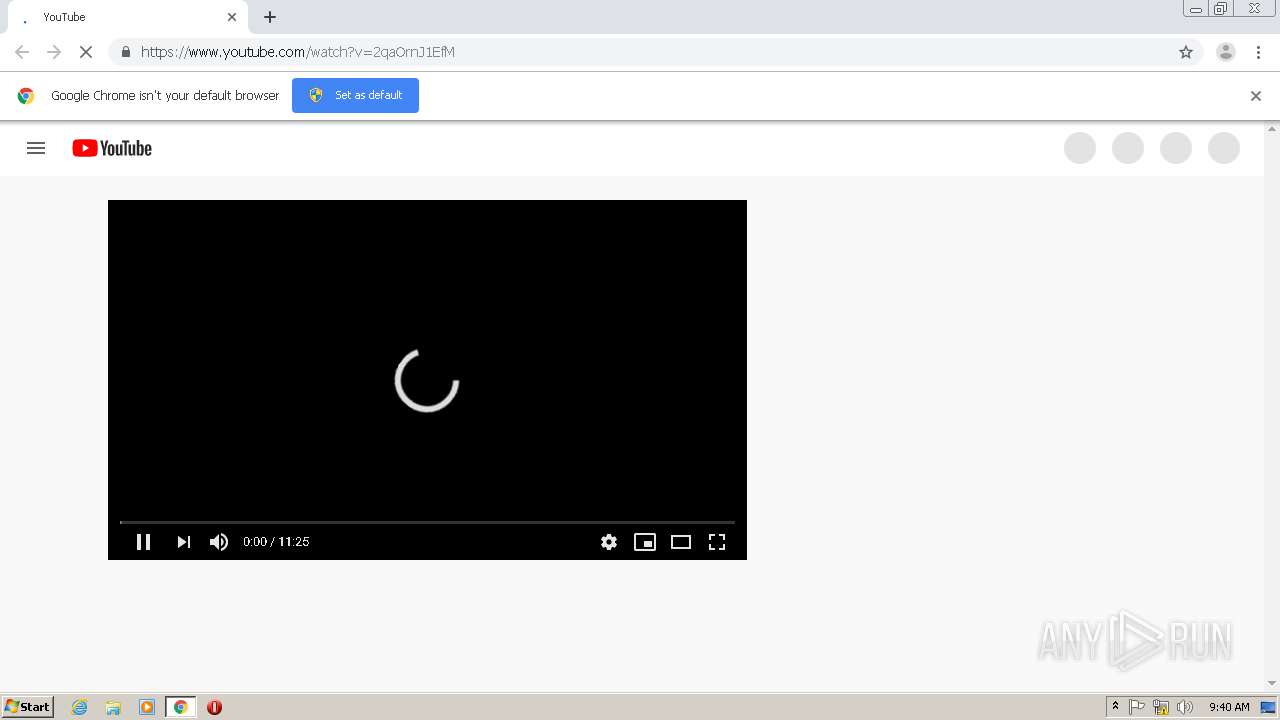1280x720 pixels.
Task: Set Chrome as default browser
Action: [x=355, y=95]
